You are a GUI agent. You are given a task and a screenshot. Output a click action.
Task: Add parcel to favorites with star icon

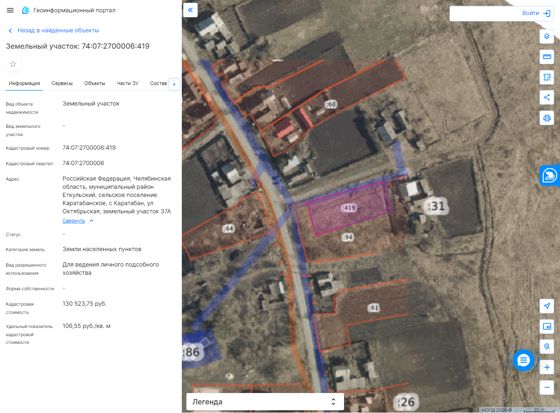pos(13,64)
